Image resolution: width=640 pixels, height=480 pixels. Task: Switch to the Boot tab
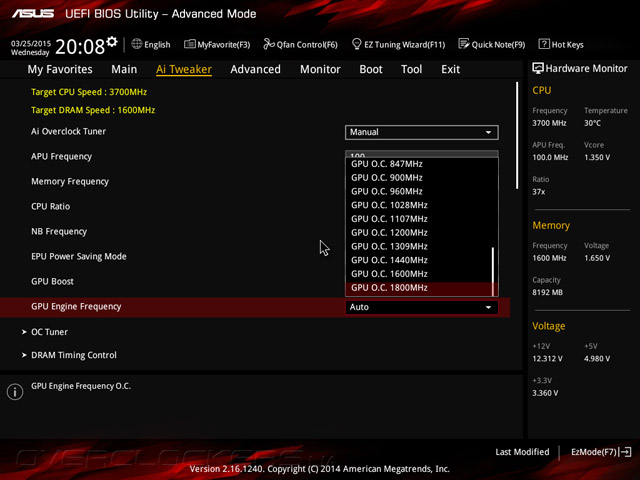pyautogui.click(x=371, y=69)
